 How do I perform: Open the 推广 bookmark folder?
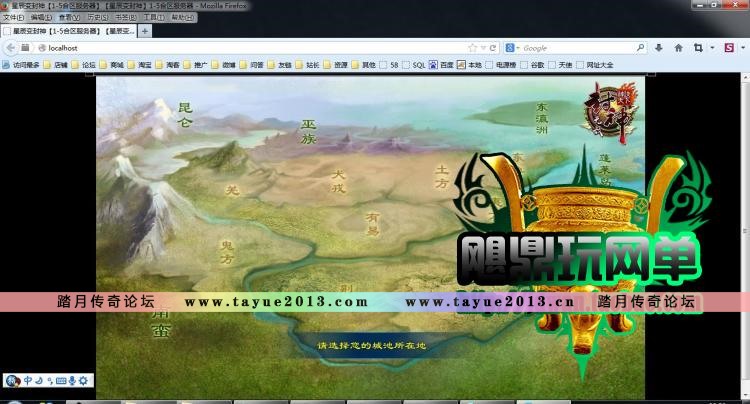196,65
